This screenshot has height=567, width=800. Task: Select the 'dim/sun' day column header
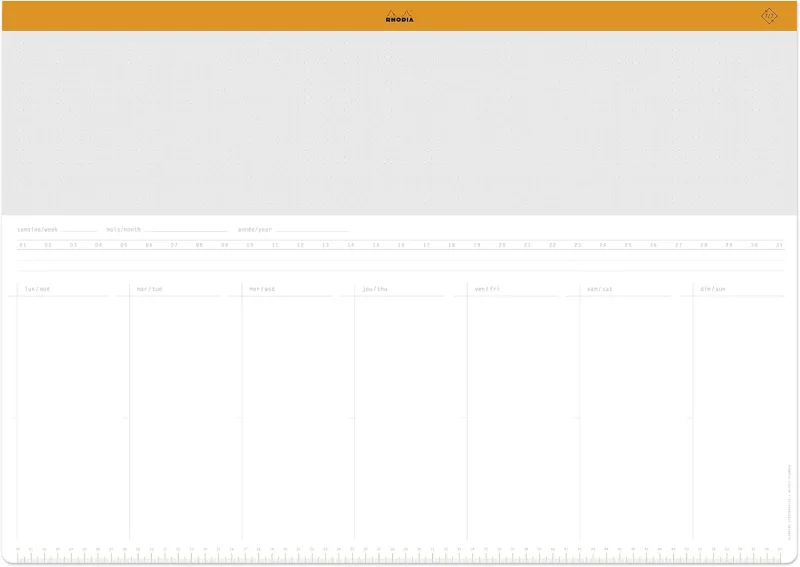[713, 289]
